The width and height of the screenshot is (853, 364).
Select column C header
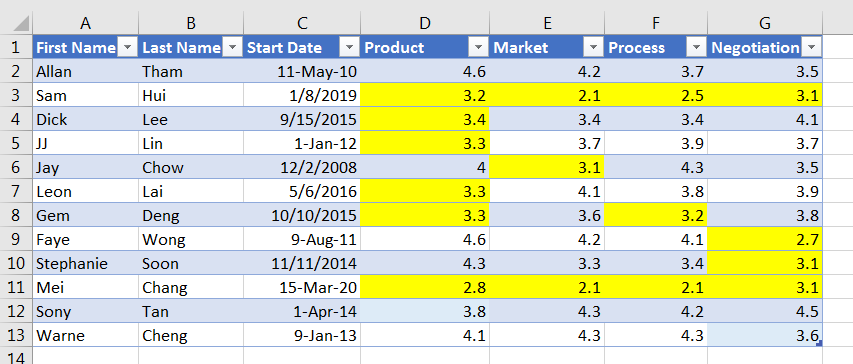[x=302, y=23]
